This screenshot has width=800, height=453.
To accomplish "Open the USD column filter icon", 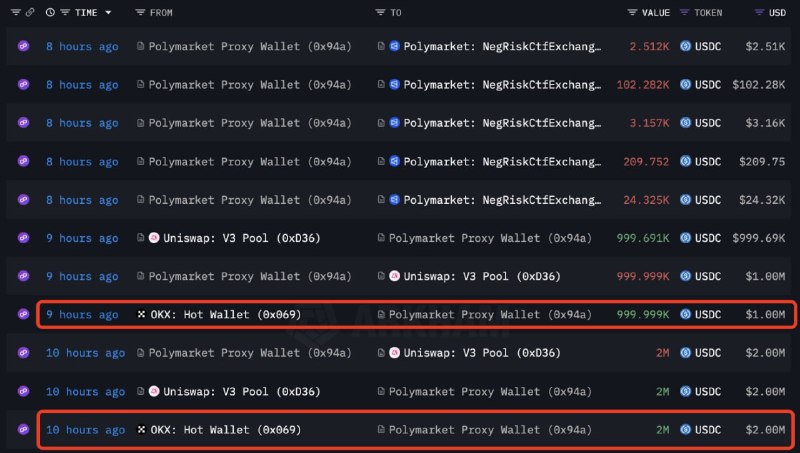I will click(759, 12).
